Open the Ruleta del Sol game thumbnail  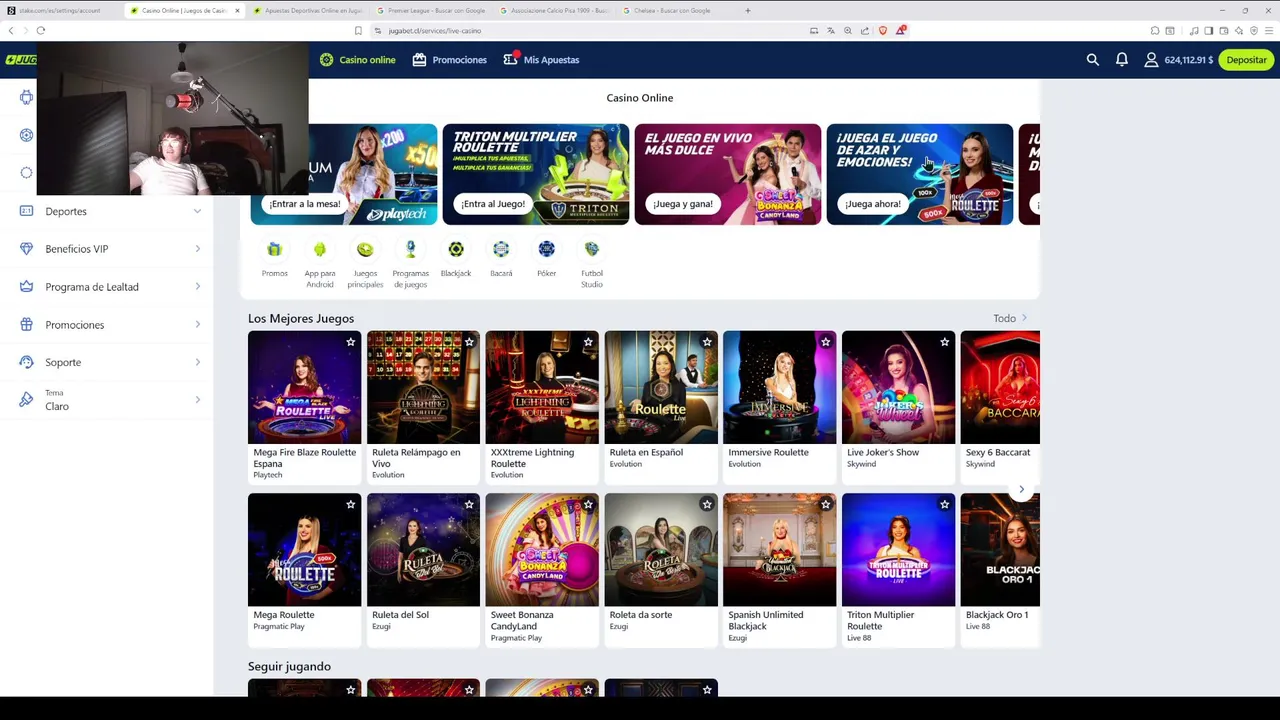[x=423, y=550]
